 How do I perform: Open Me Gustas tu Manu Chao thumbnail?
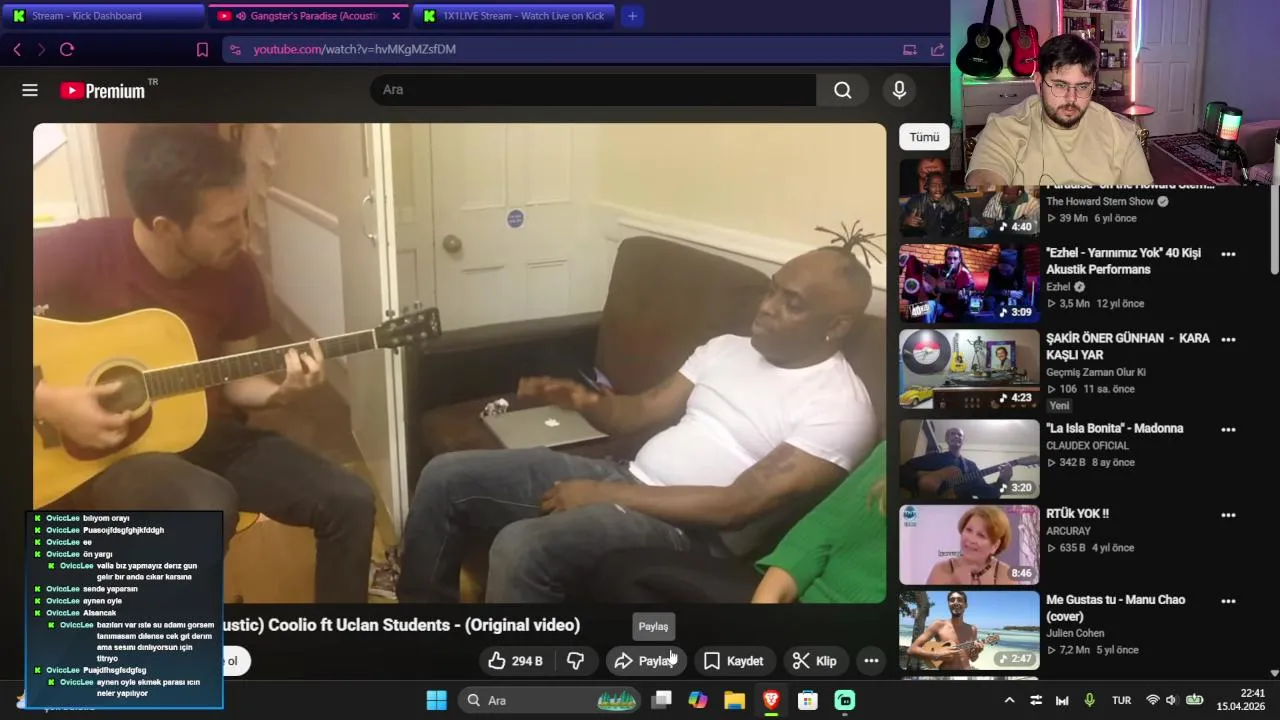(969, 630)
